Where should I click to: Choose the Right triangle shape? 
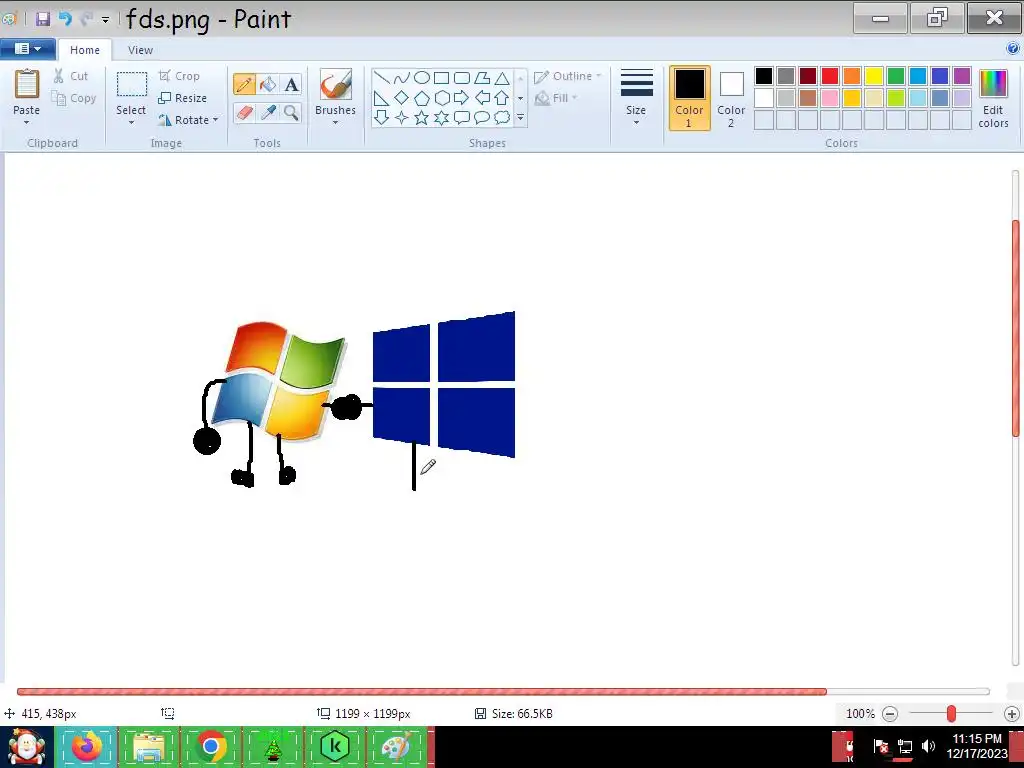(382, 98)
